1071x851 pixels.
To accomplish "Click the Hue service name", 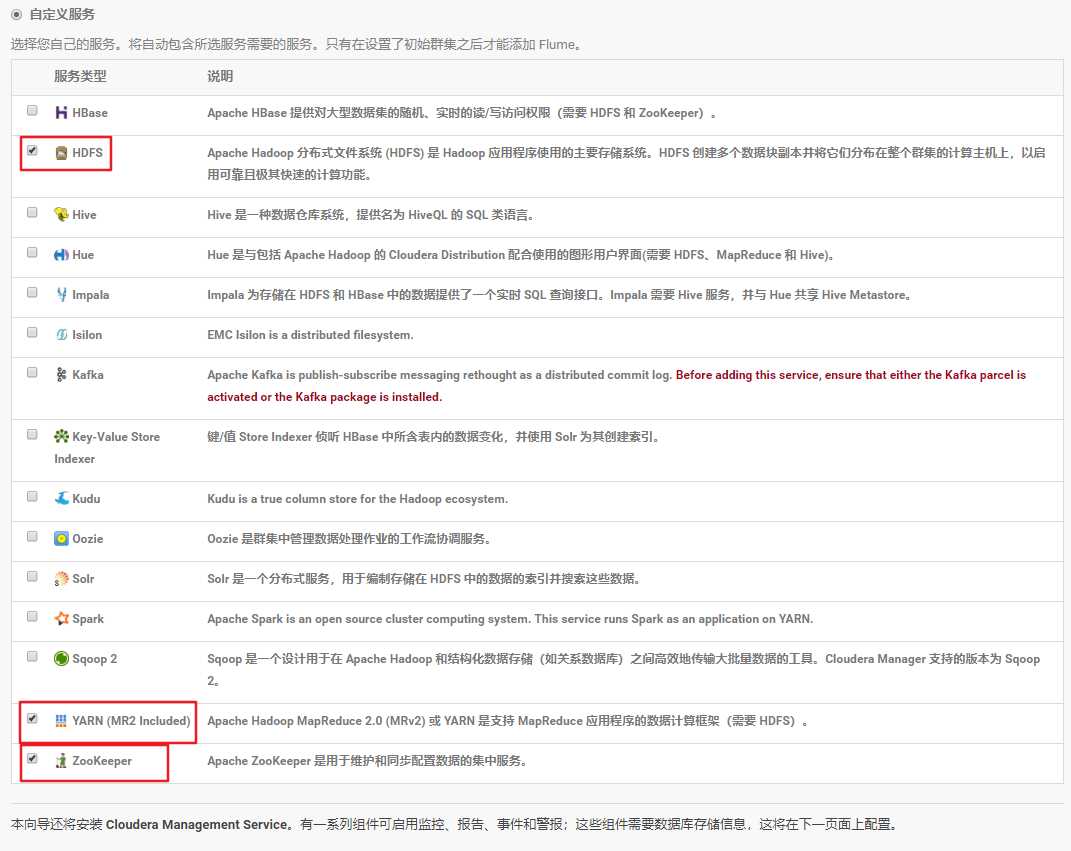I will [x=83, y=255].
